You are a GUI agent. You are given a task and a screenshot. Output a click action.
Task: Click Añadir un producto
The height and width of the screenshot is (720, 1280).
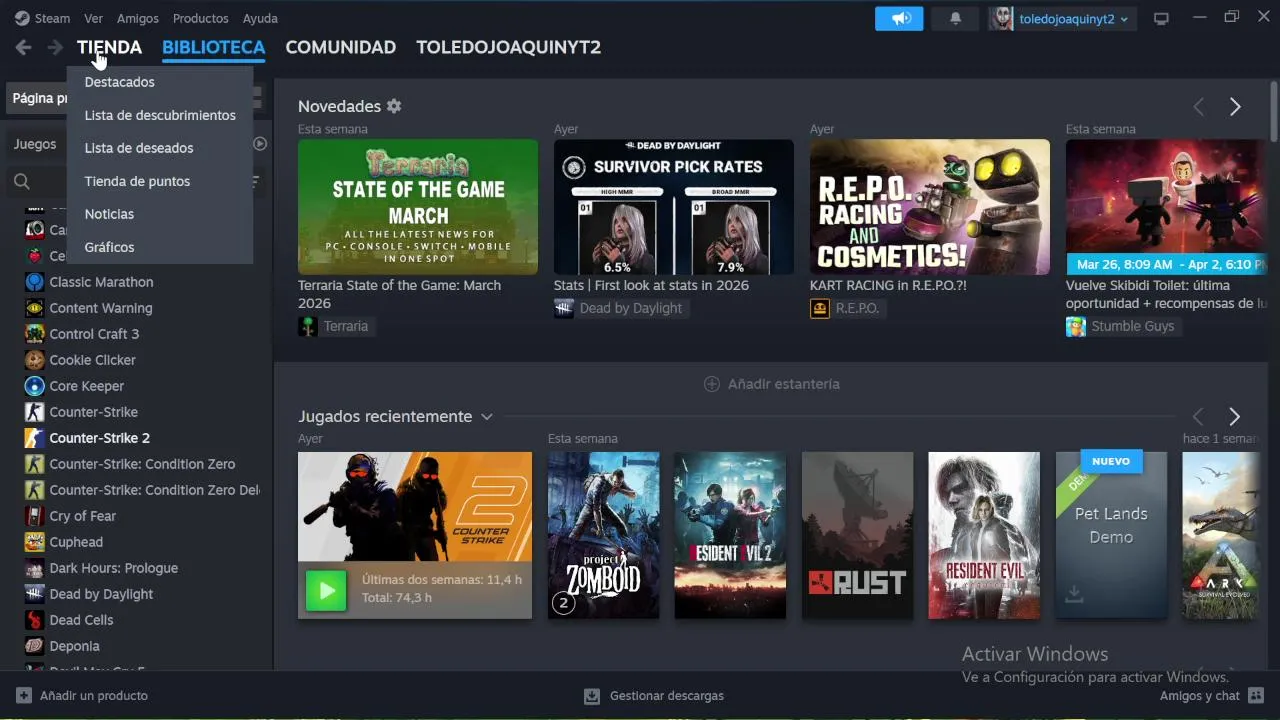tap(81, 696)
